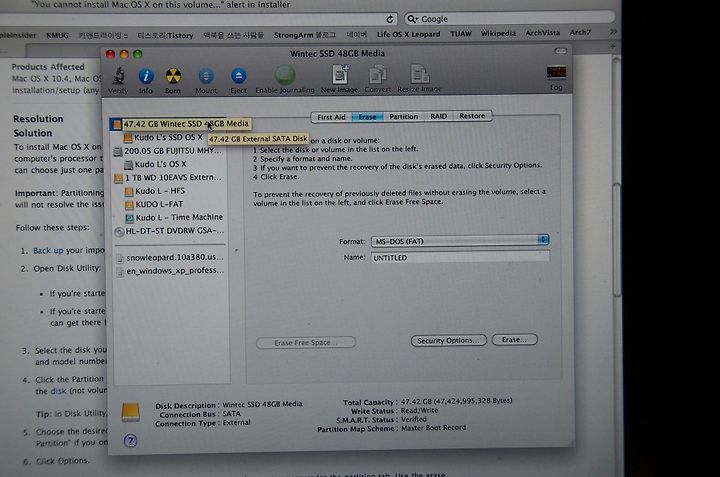This screenshot has width=720, height=477.
Task: Click the Security Options button
Action: pos(449,340)
